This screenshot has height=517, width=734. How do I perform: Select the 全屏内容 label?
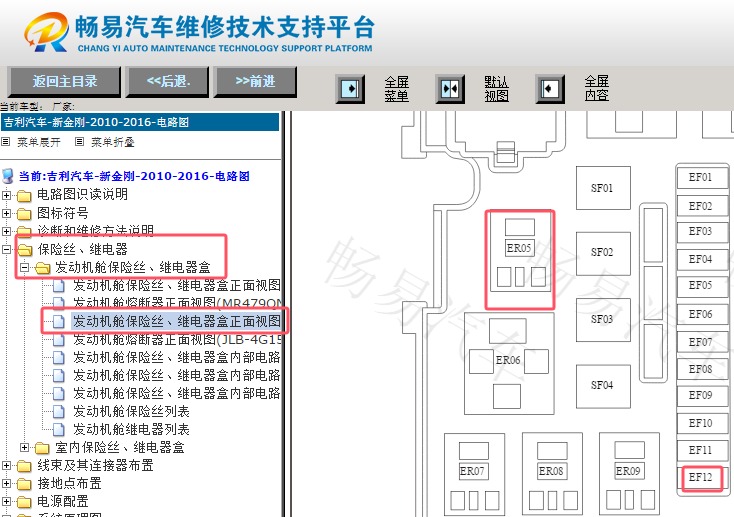[x=596, y=89]
